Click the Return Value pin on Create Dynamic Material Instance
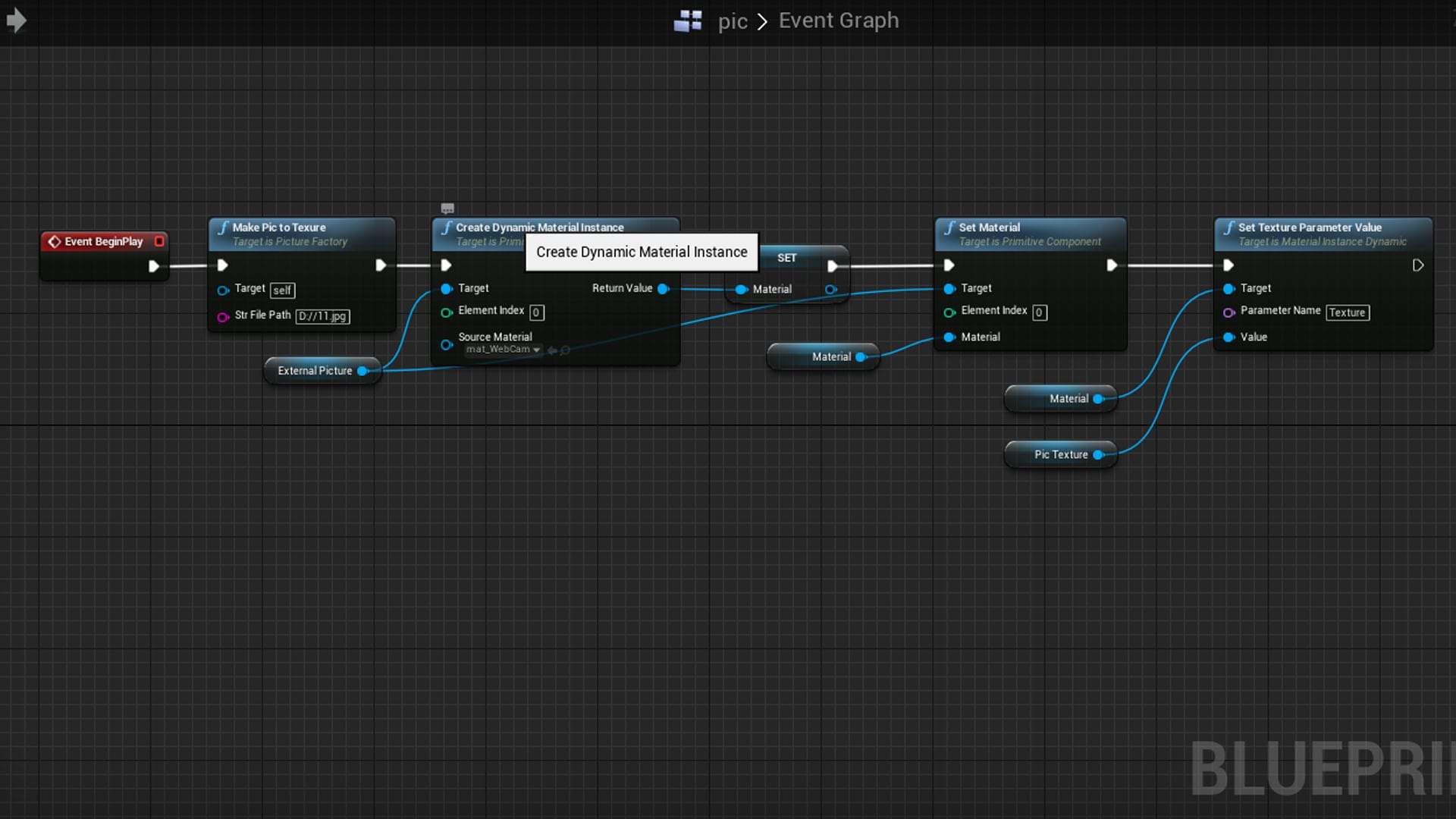The width and height of the screenshot is (1456, 819). click(664, 289)
